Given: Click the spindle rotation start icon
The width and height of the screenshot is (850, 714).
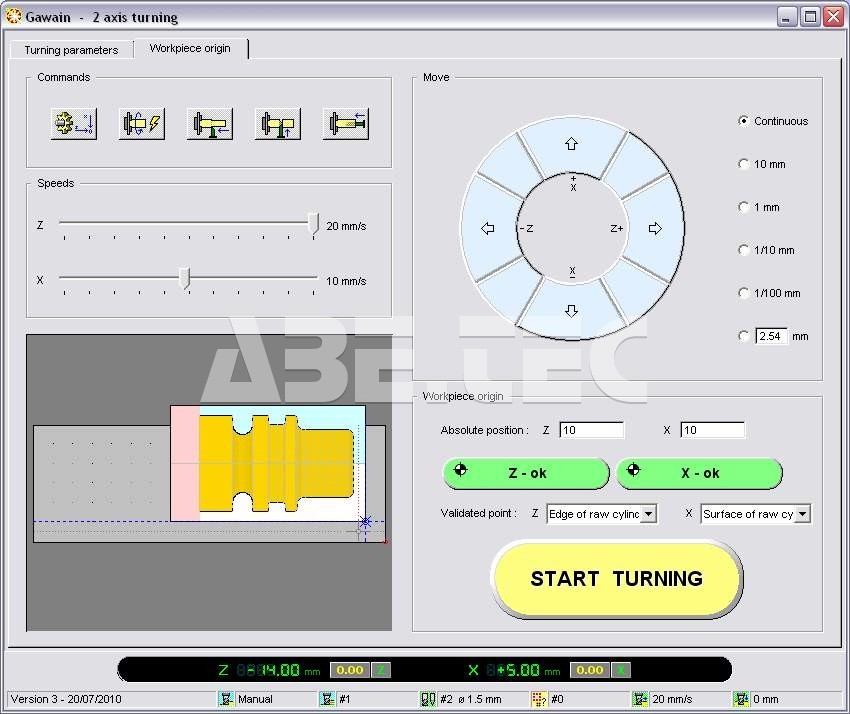Looking at the screenshot, I should 142,124.
